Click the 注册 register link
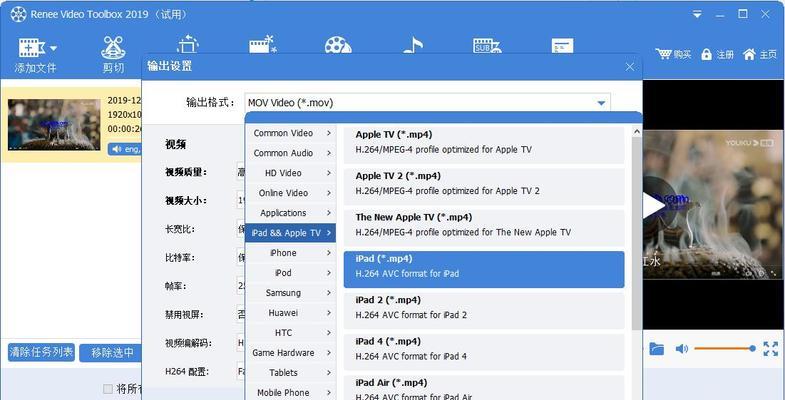785x400 pixels. click(x=724, y=55)
